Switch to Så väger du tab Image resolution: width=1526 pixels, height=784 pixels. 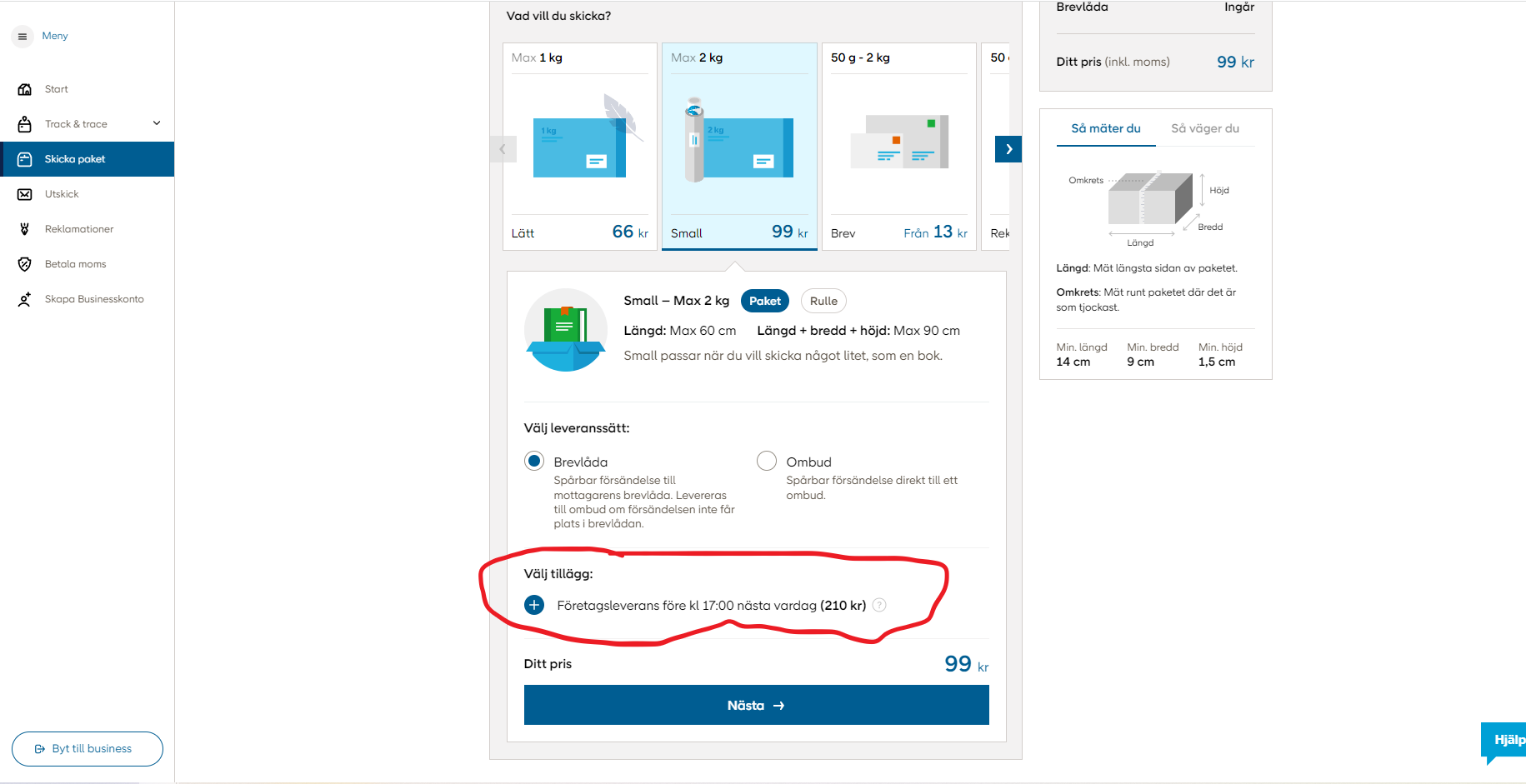(x=1204, y=128)
